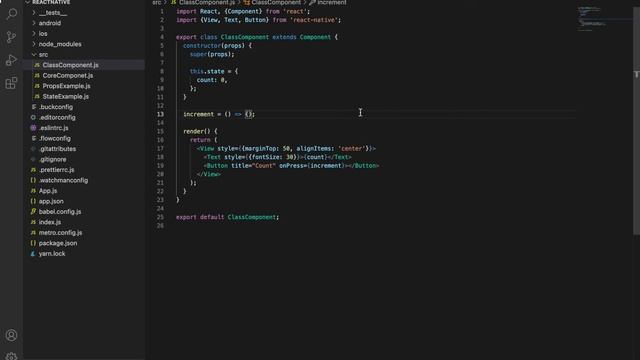Open the .editorconfig file

point(57,118)
